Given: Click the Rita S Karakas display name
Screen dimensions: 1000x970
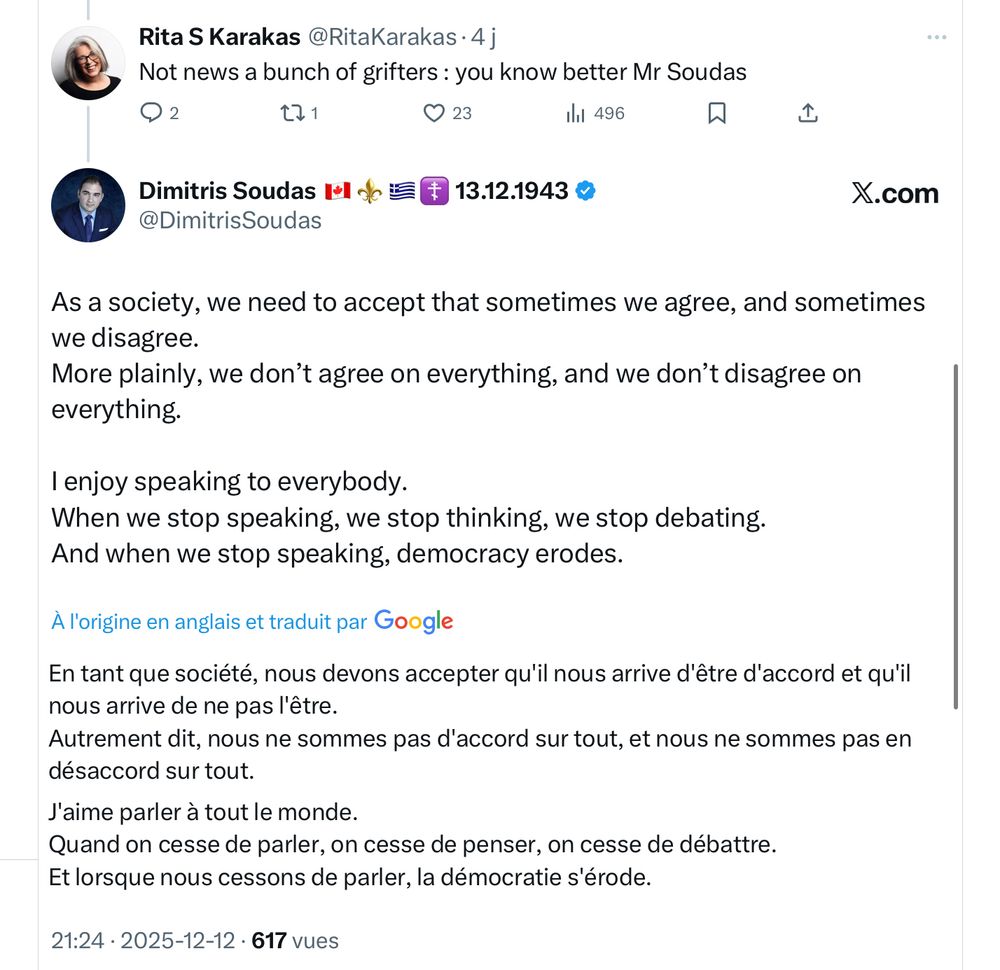Looking at the screenshot, I should [x=219, y=38].
